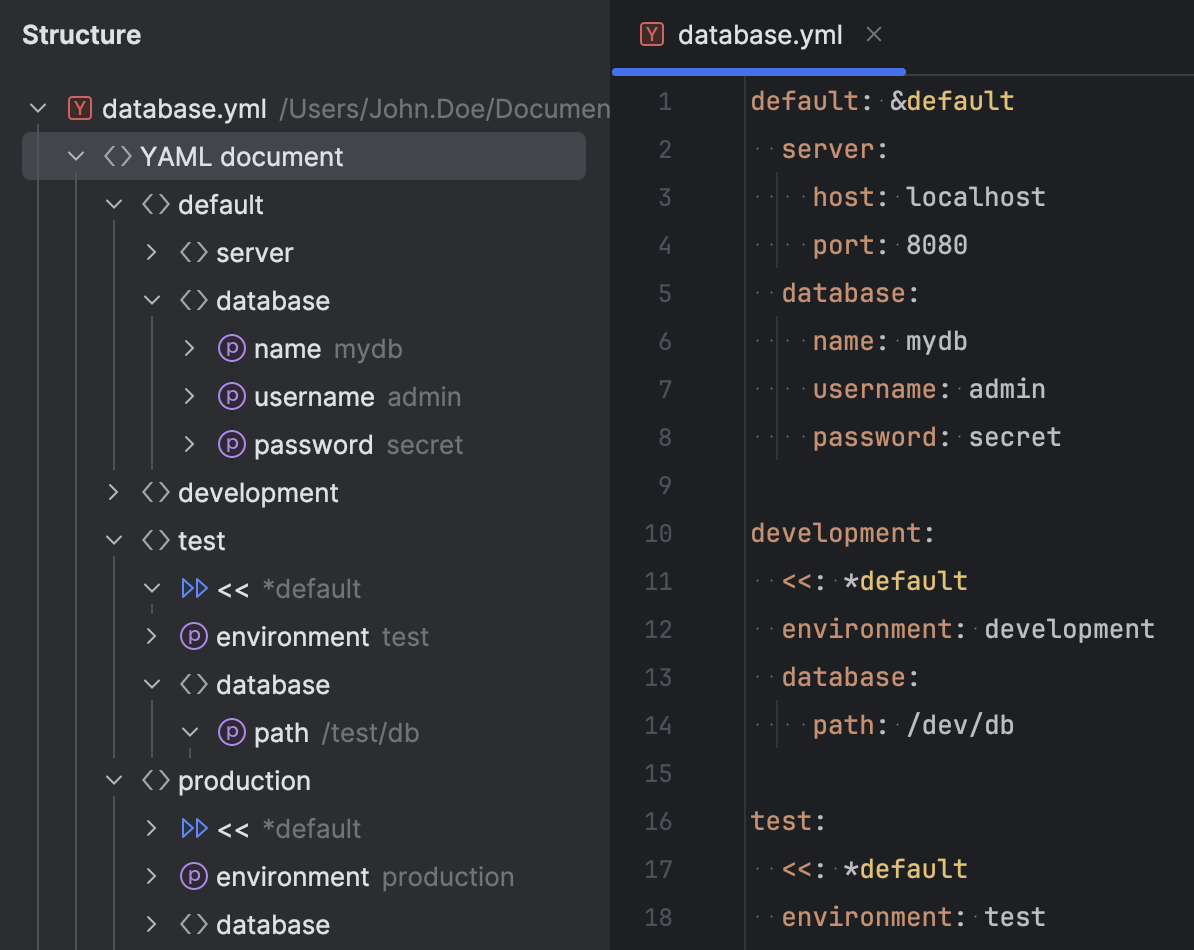Viewport: 1194px width, 950px height.
Task: Select the property icon next to password
Action: pos(231,444)
